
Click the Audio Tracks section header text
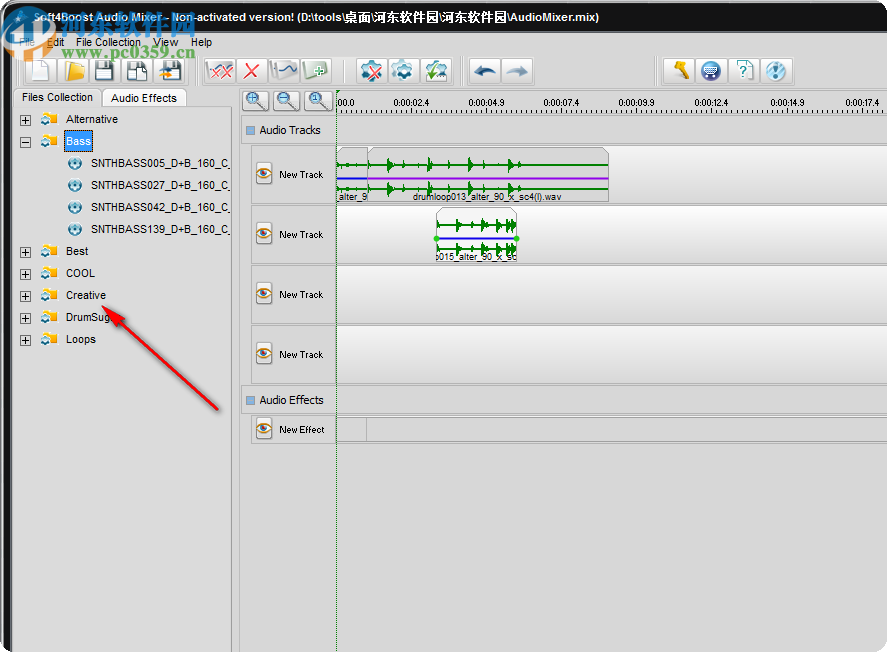pyautogui.click(x=290, y=130)
